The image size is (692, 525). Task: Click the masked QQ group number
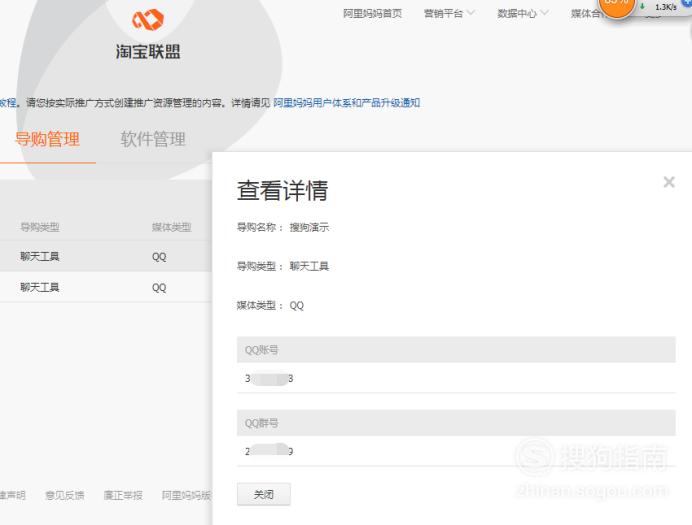coord(269,450)
